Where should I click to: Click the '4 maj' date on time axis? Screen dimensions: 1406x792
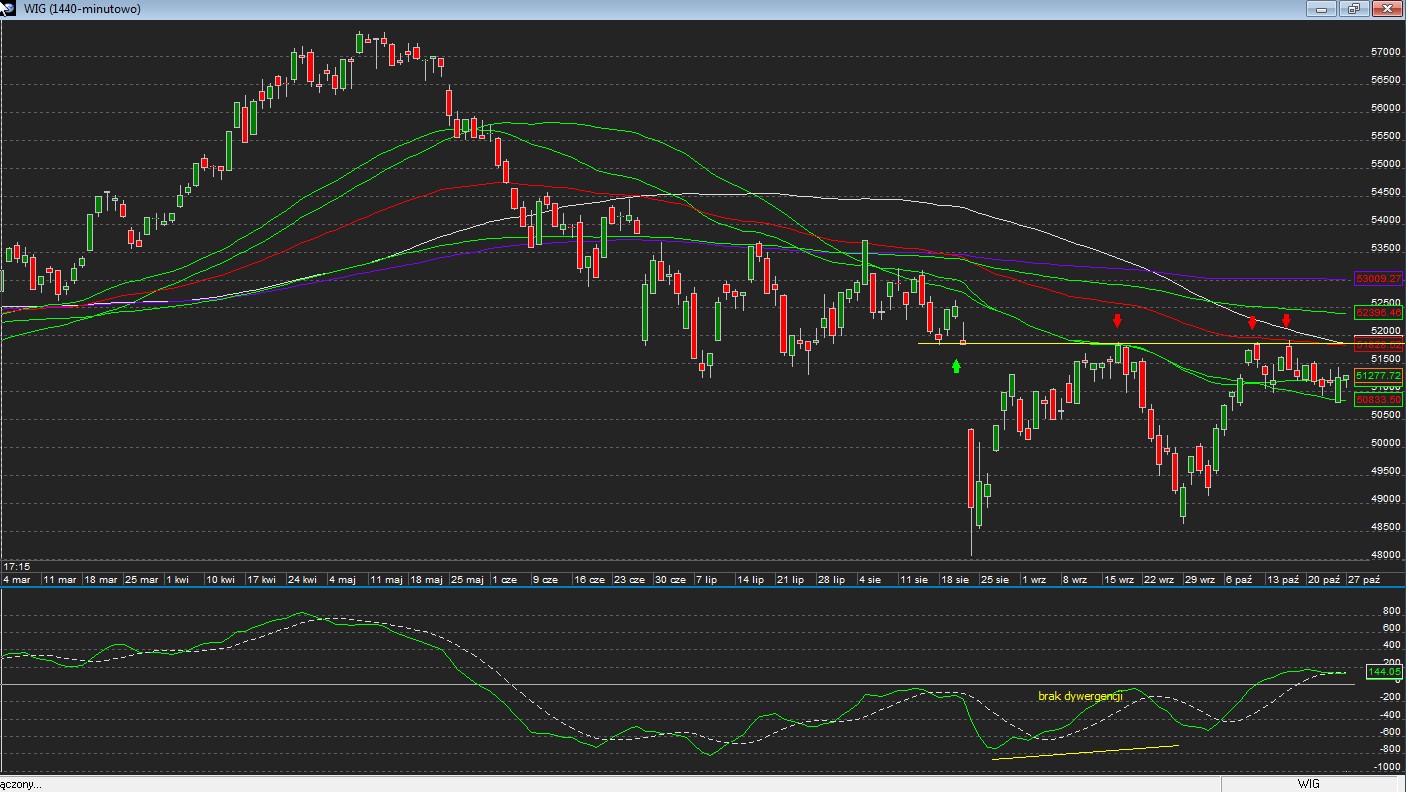pyautogui.click(x=341, y=579)
